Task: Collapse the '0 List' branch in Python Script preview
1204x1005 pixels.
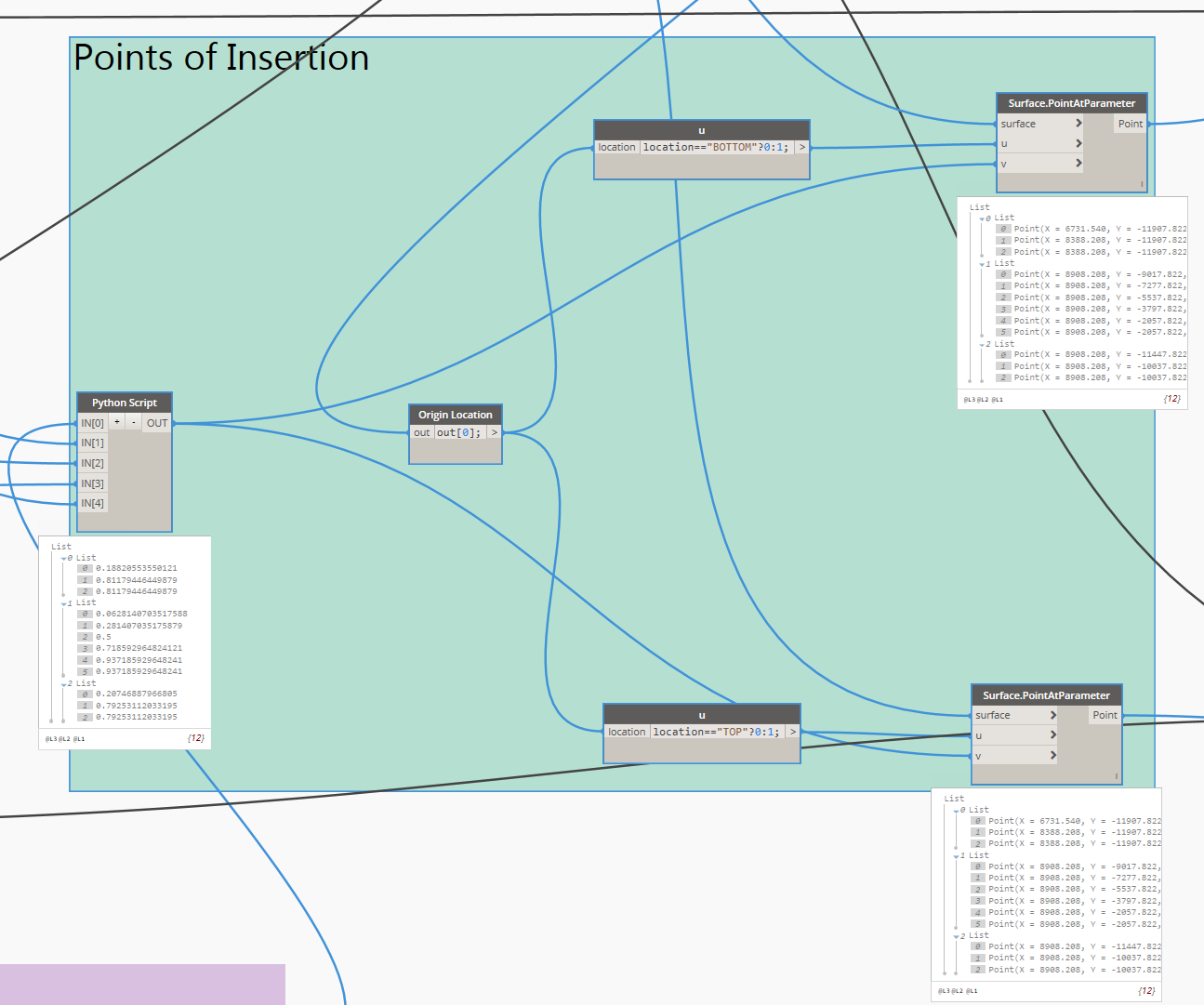Action: coord(63,559)
